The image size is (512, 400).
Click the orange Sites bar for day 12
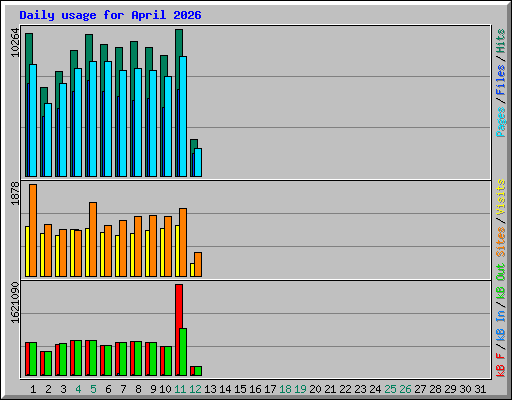click(x=198, y=264)
